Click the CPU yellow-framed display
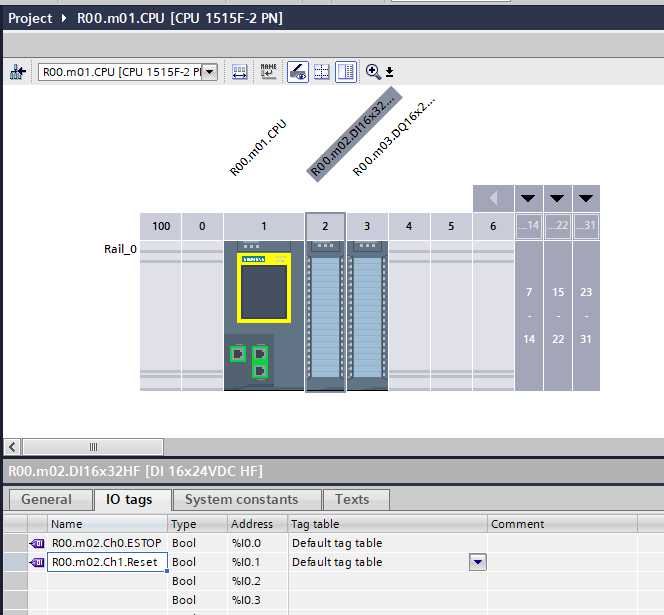Screen dimensions: 664x615 (x=264, y=288)
